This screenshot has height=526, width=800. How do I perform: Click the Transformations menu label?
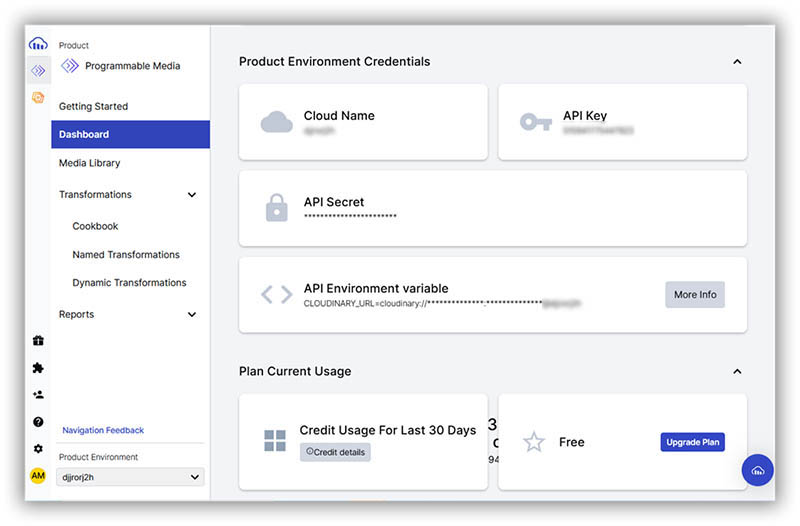pos(95,194)
